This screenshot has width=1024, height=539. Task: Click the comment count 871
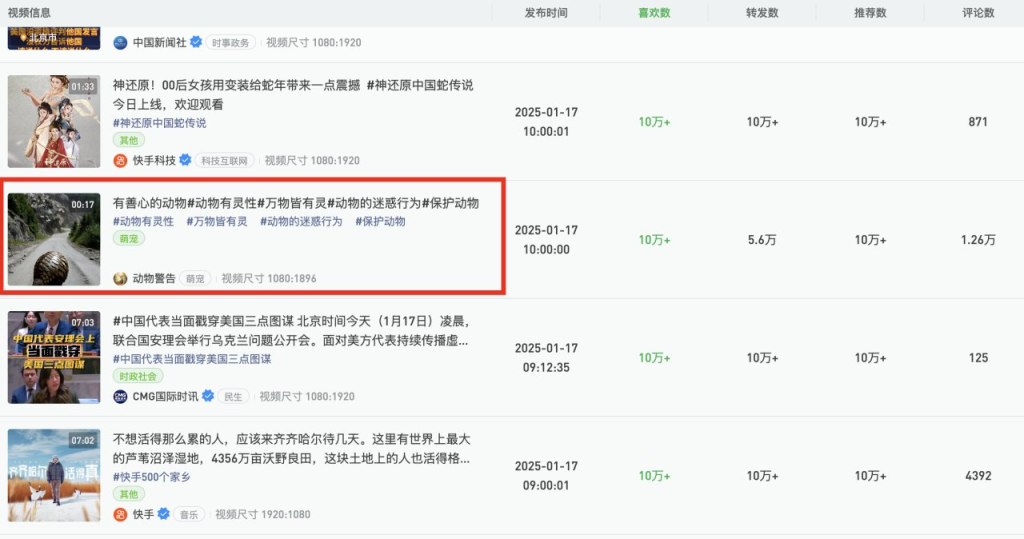(x=978, y=122)
